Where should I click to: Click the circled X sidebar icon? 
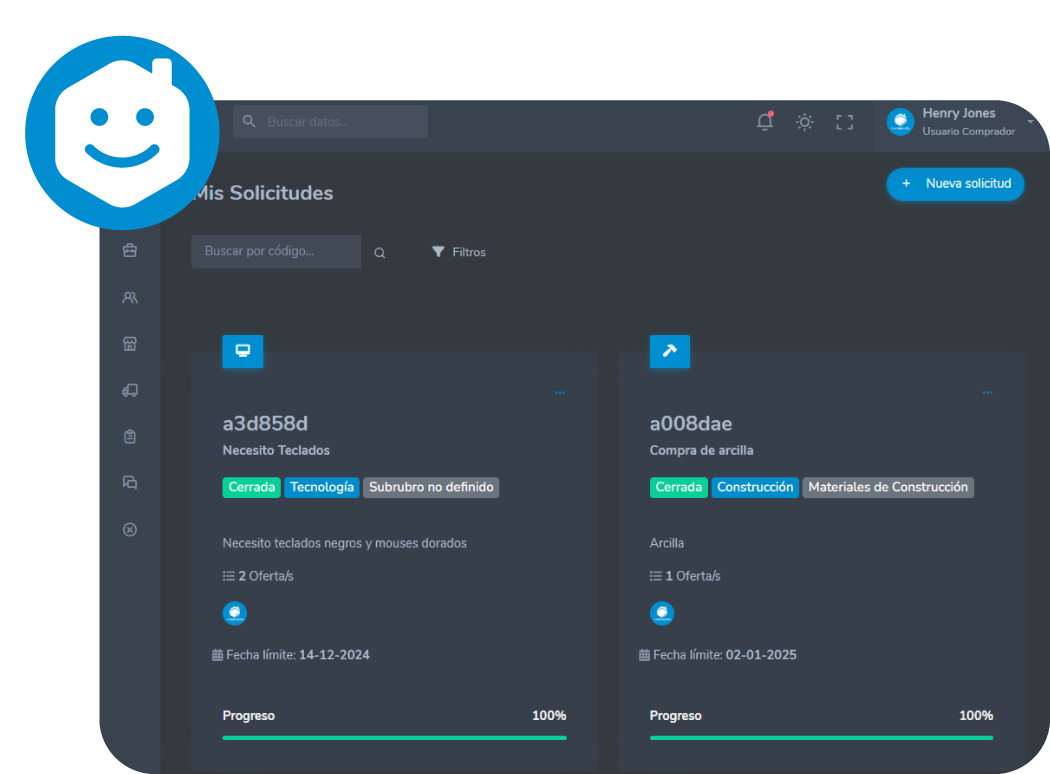click(129, 530)
